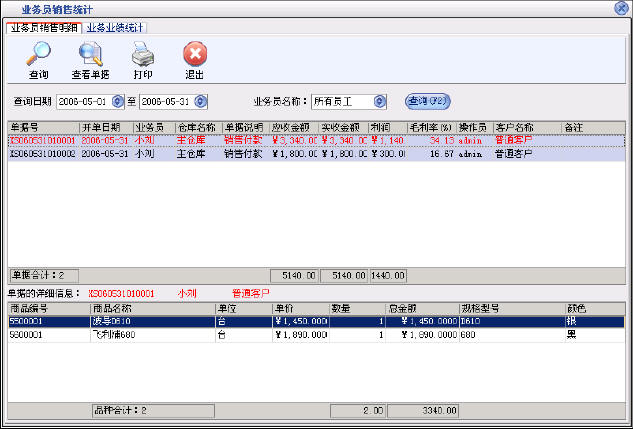Sort by 客户名称 column header

[x=514, y=128]
